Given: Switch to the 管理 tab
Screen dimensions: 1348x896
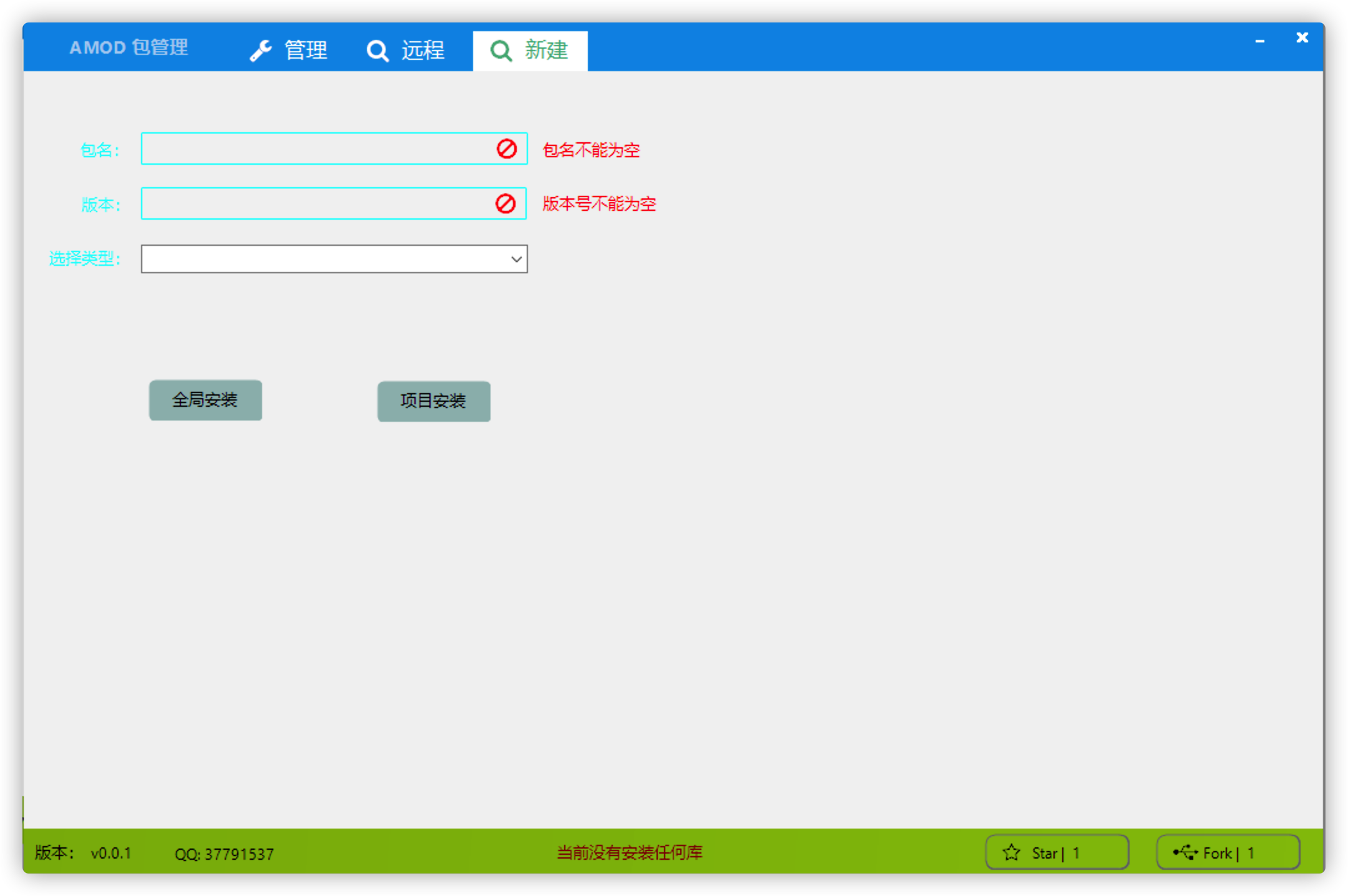Looking at the screenshot, I should (x=305, y=51).
